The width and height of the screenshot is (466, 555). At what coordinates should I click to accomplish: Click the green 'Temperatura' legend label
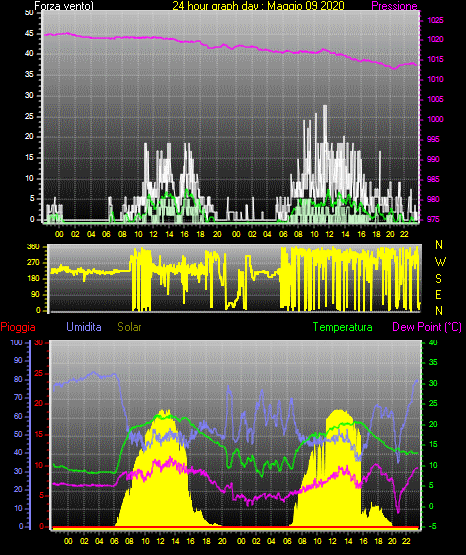pyautogui.click(x=343, y=327)
